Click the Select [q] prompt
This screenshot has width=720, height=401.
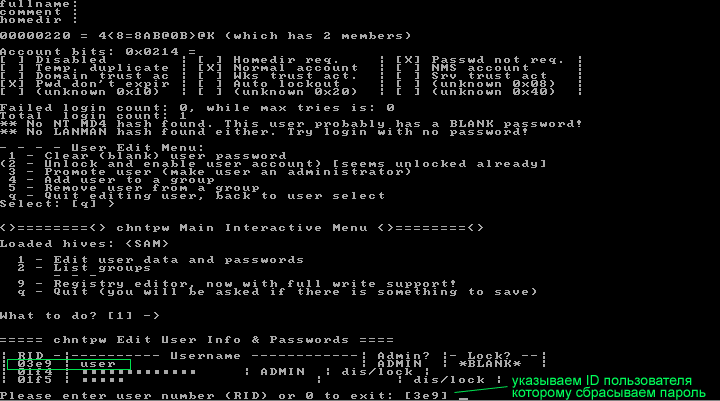click(x=57, y=204)
